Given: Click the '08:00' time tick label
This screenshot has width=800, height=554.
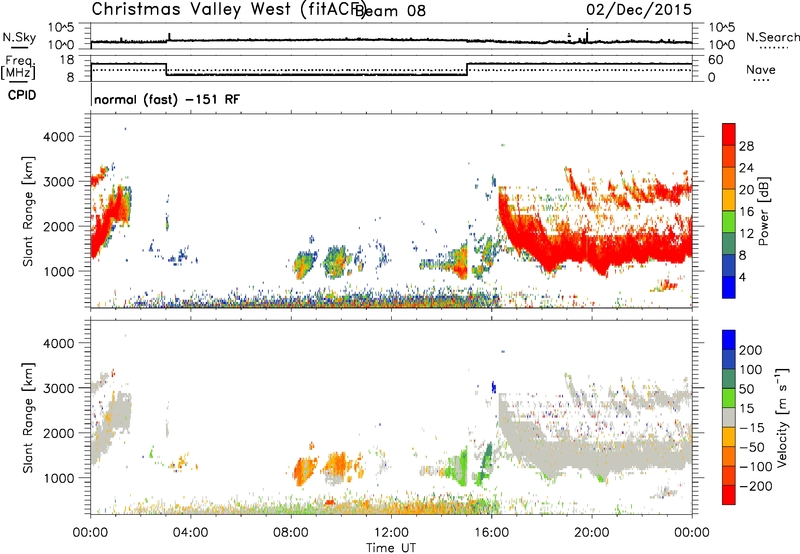Looking at the screenshot, I should point(291,533).
